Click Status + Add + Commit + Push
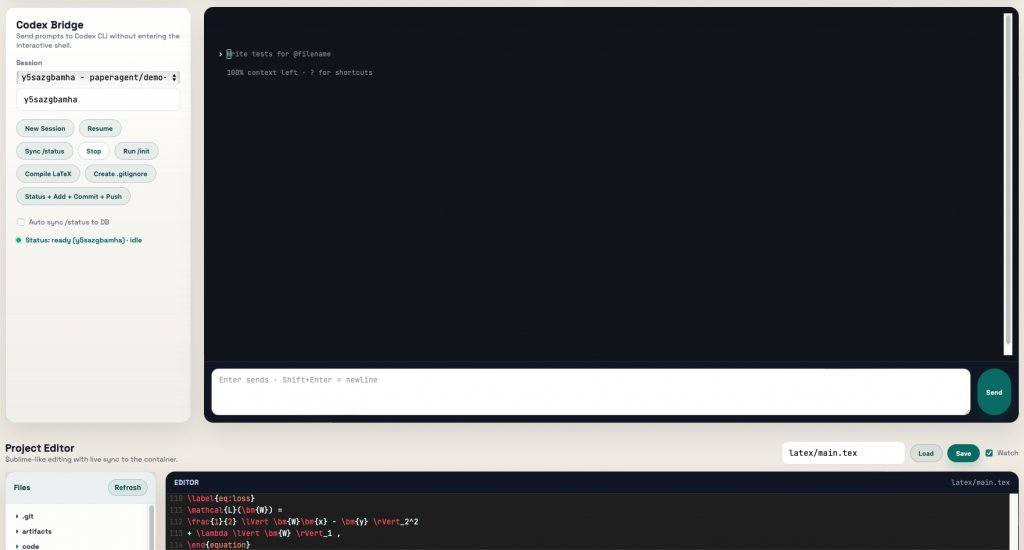Image resolution: width=1024 pixels, height=550 pixels. [x=73, y=197]
